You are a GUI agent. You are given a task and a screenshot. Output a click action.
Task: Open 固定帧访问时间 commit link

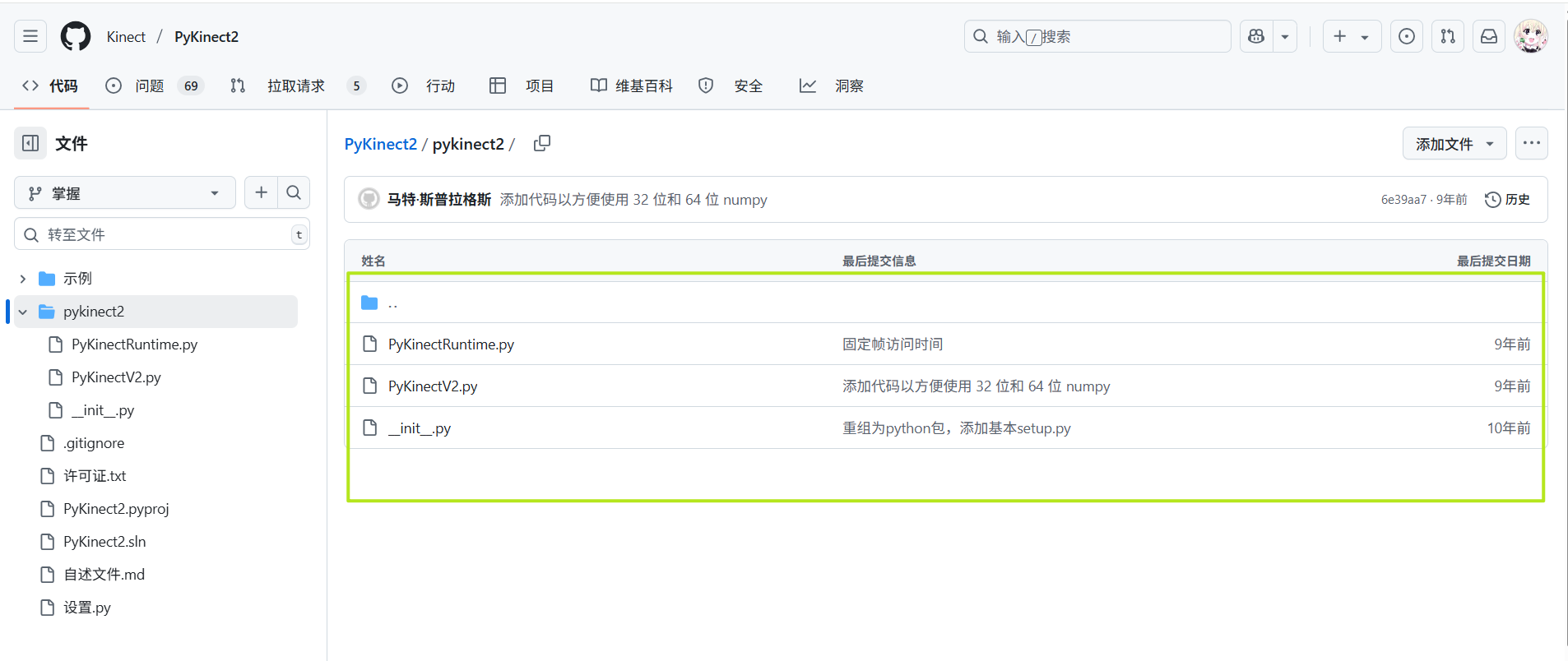coord(893,344)
